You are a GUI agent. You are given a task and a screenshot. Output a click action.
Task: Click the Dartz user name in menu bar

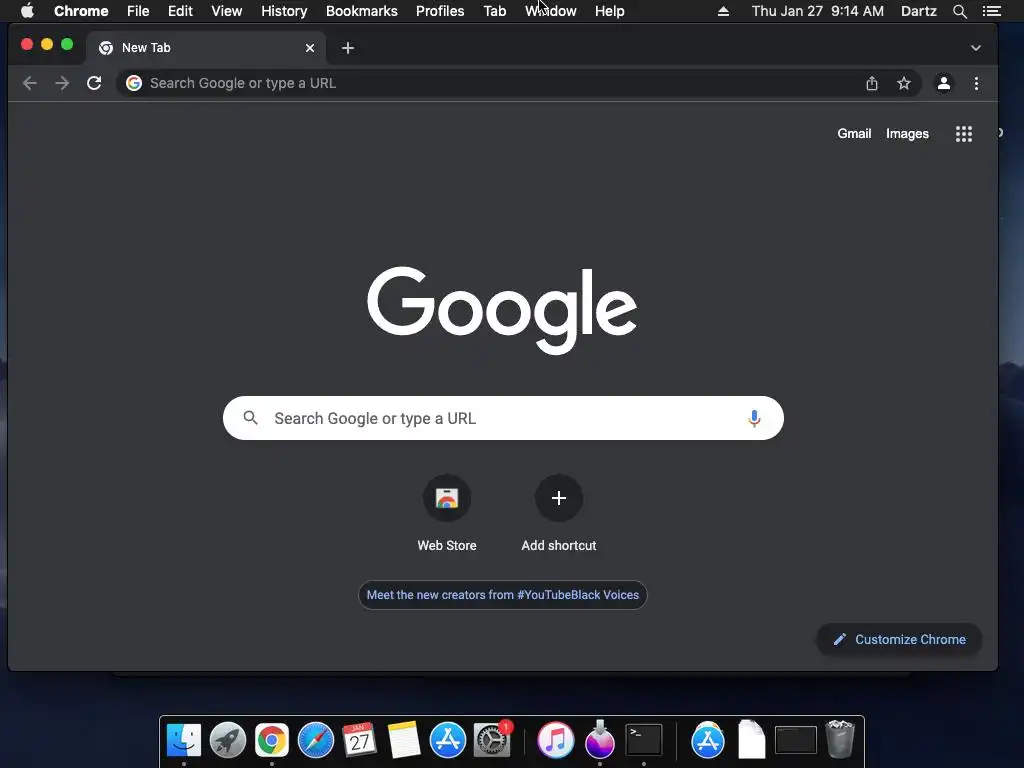point(919,11)
